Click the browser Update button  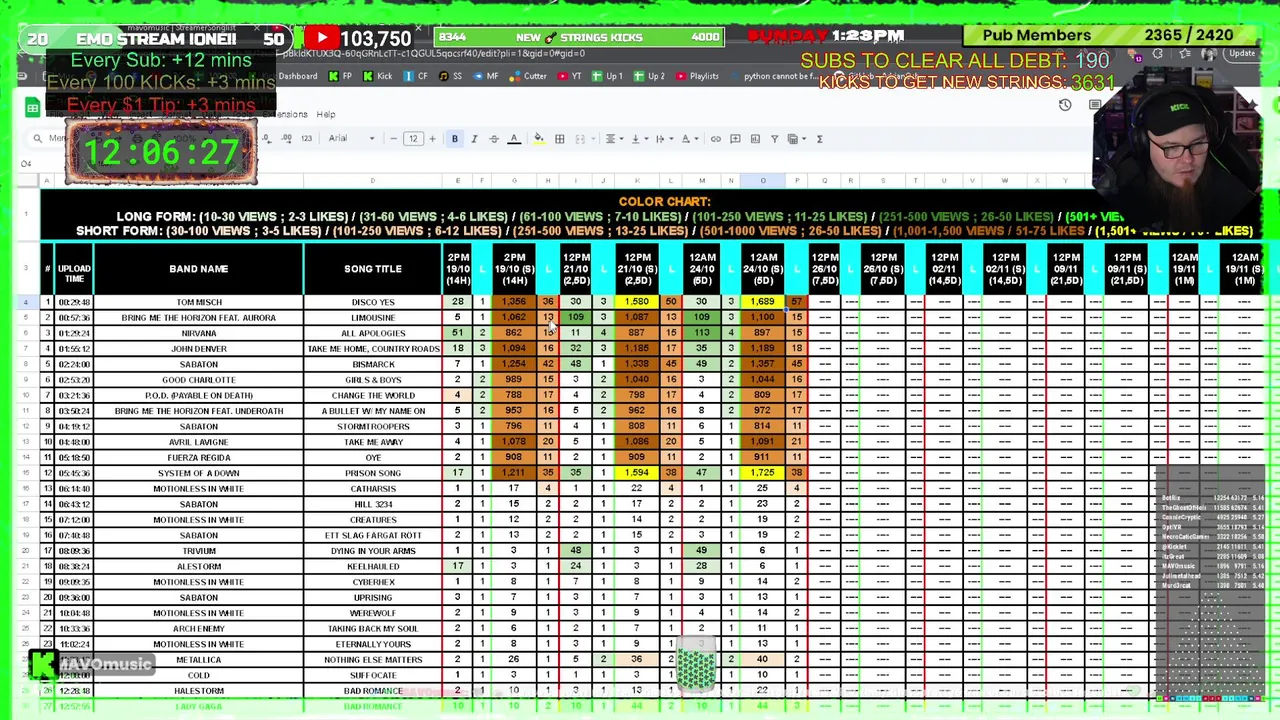(1242, 53)
